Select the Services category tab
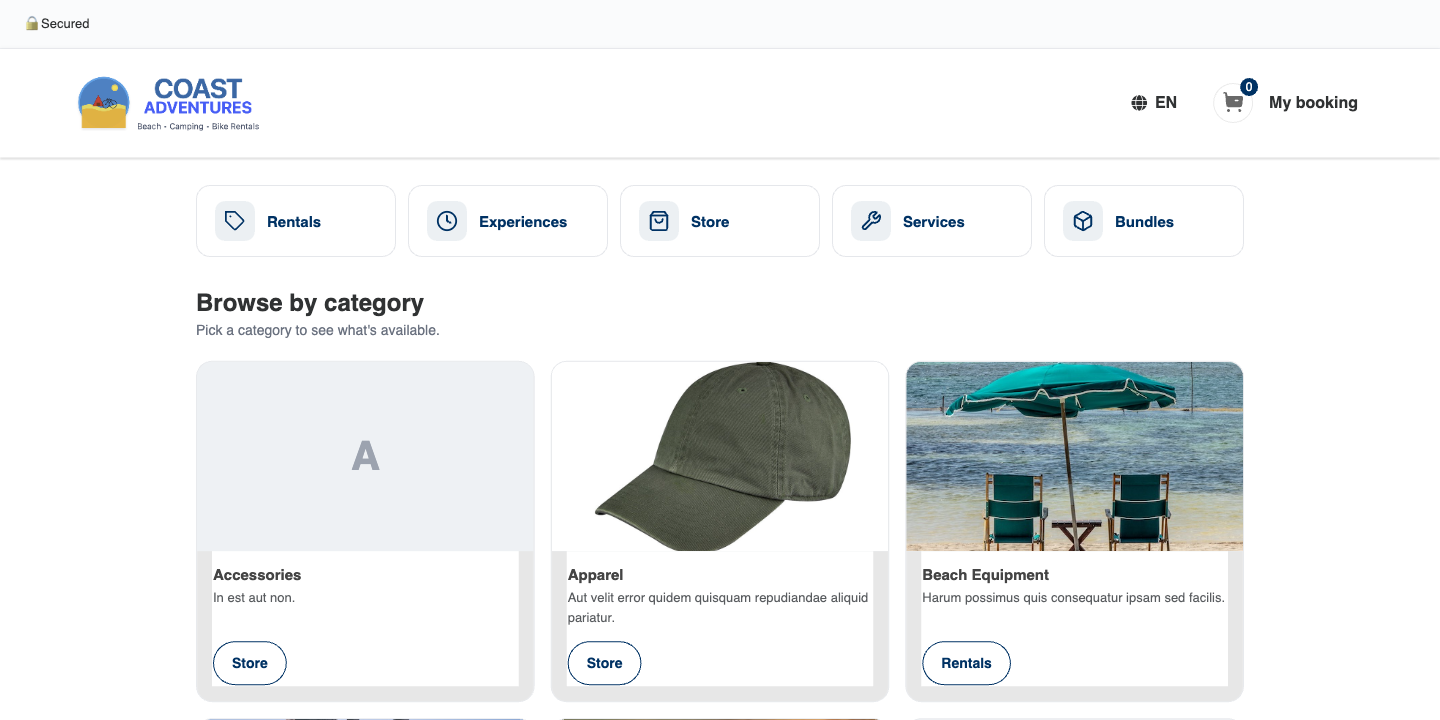This screenshot has height=720, width=1440. click(x=932, y=221)
